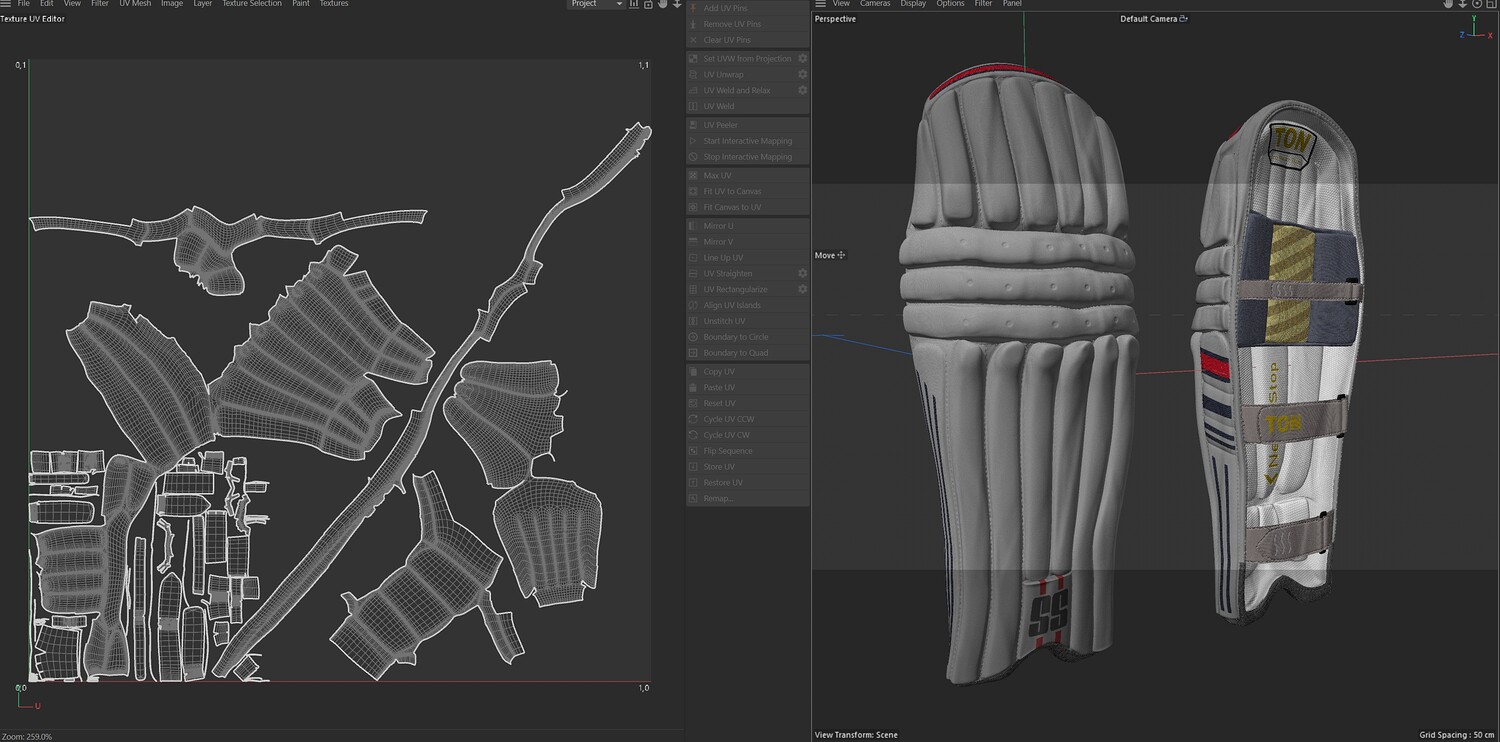Click the lock icon in UV editor header
The height and width of the screenshot is (742, 1500).
click(x=648, y=4)
